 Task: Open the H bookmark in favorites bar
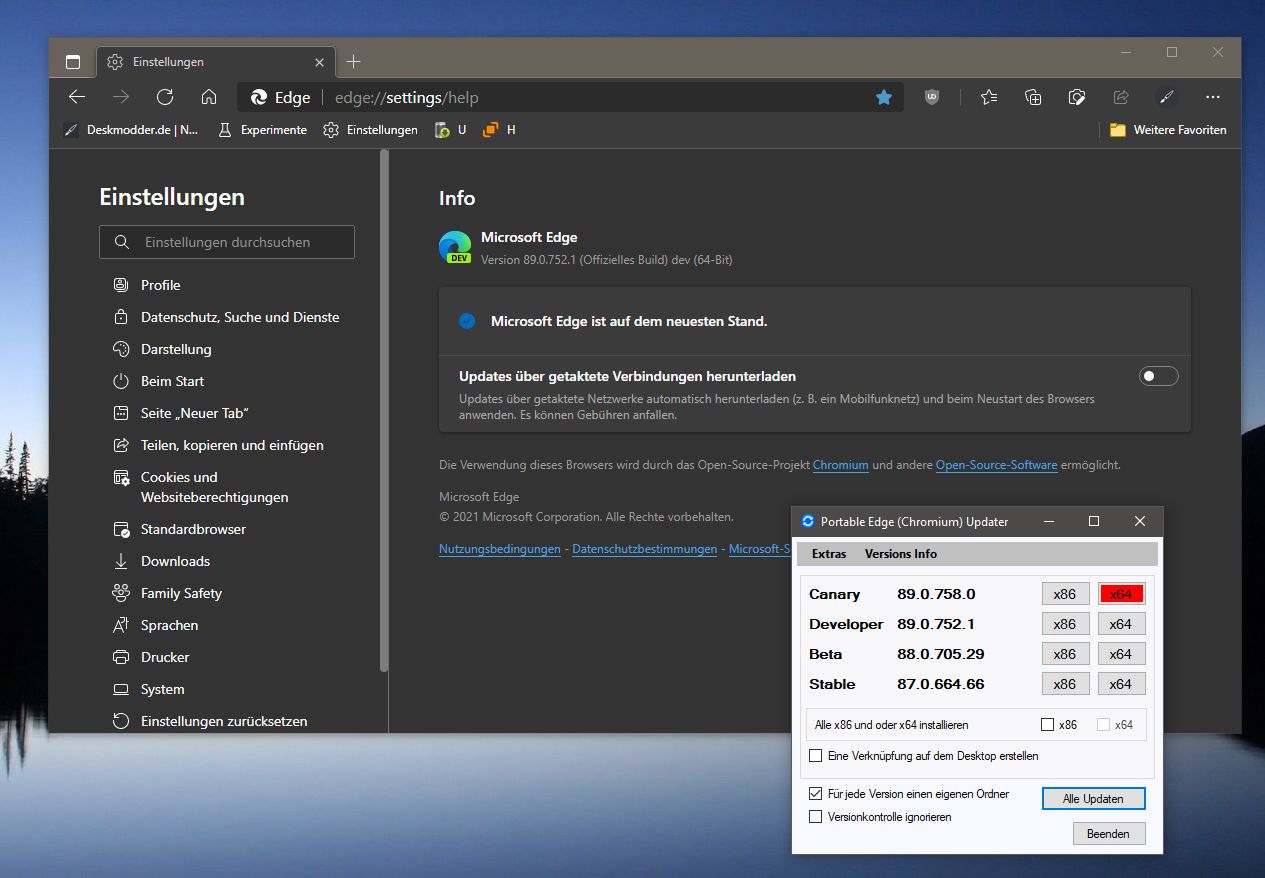499,130
